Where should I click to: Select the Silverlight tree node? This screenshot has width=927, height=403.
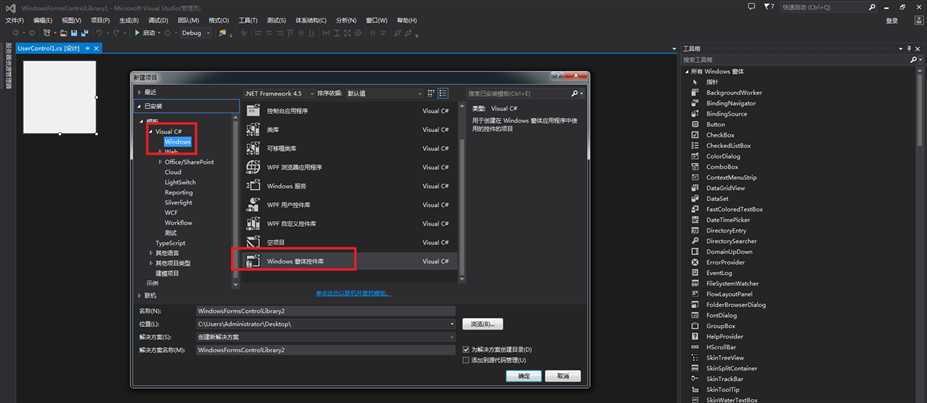click(x=179, y=202)
